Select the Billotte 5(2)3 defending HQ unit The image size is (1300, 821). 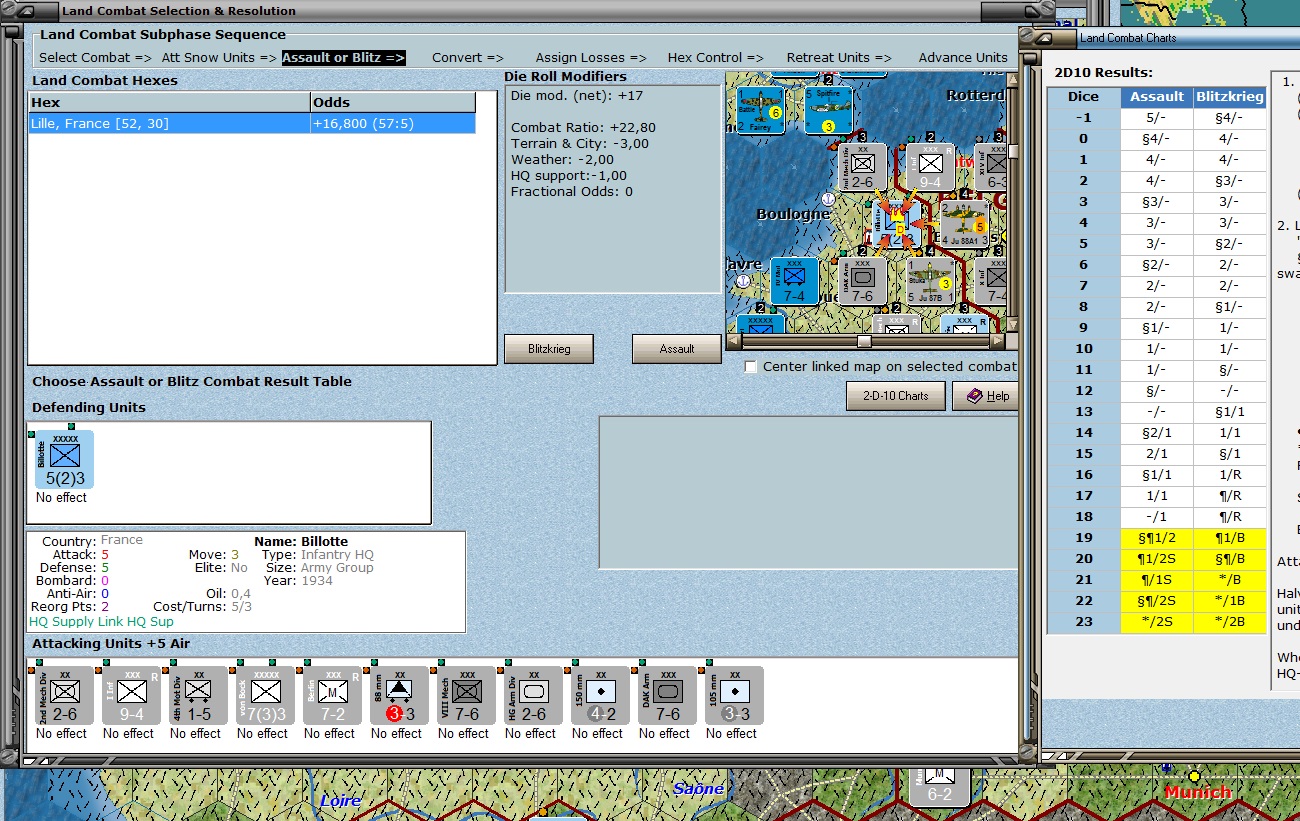click(65, 460)
